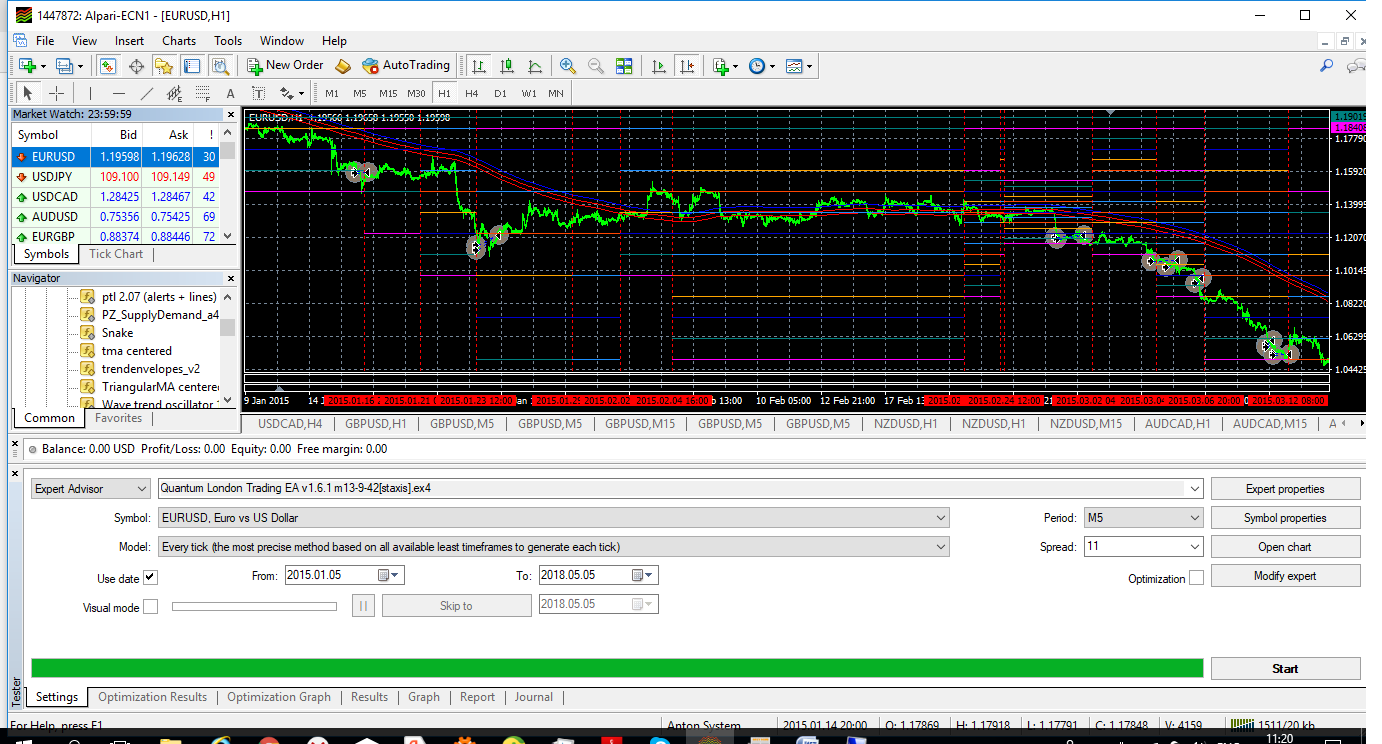
Task: Enable the Optimization checkbox
Action: click(1196, 578)
